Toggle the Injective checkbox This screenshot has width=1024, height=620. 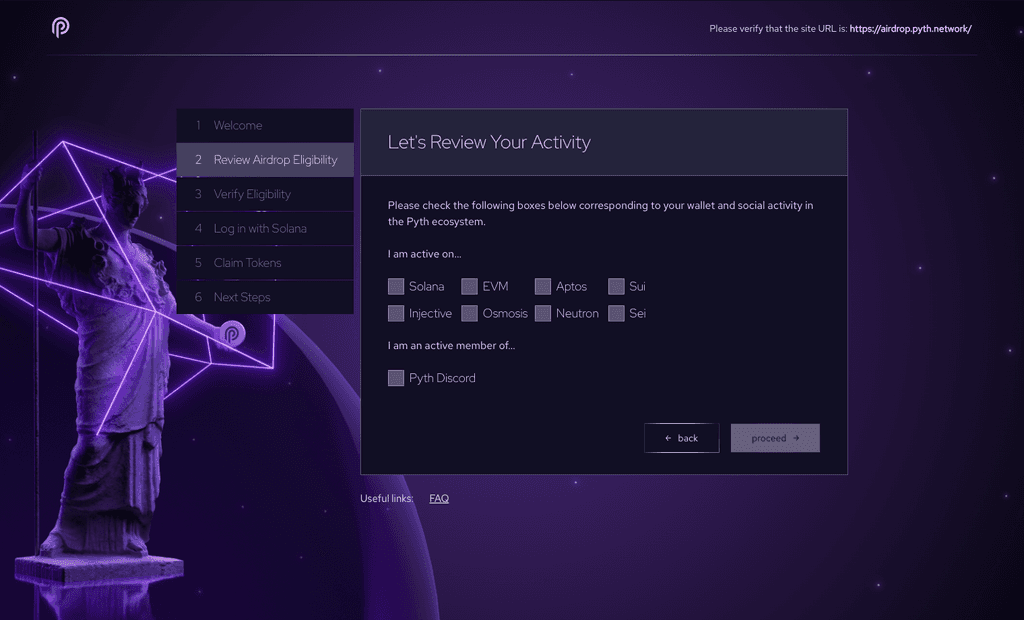[395, 313]
